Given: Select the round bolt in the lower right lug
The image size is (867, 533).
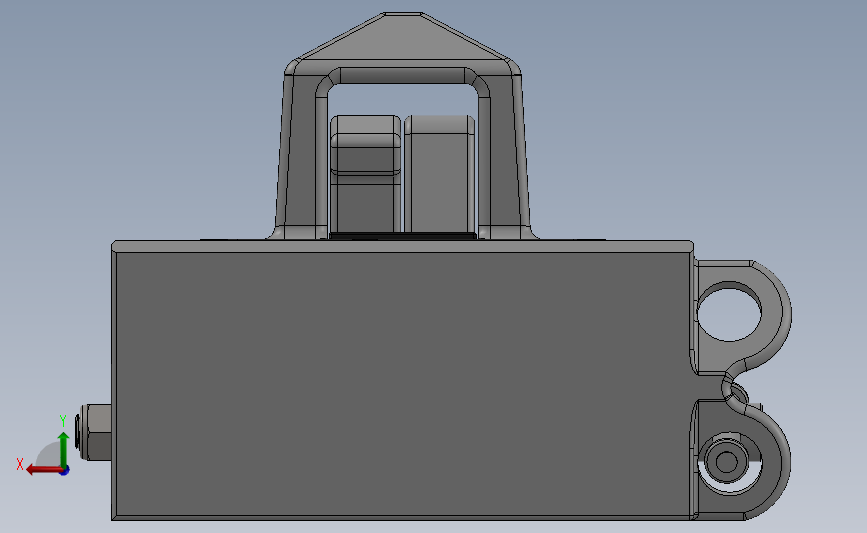Looking at the screenshot, I should click(726, 462).
